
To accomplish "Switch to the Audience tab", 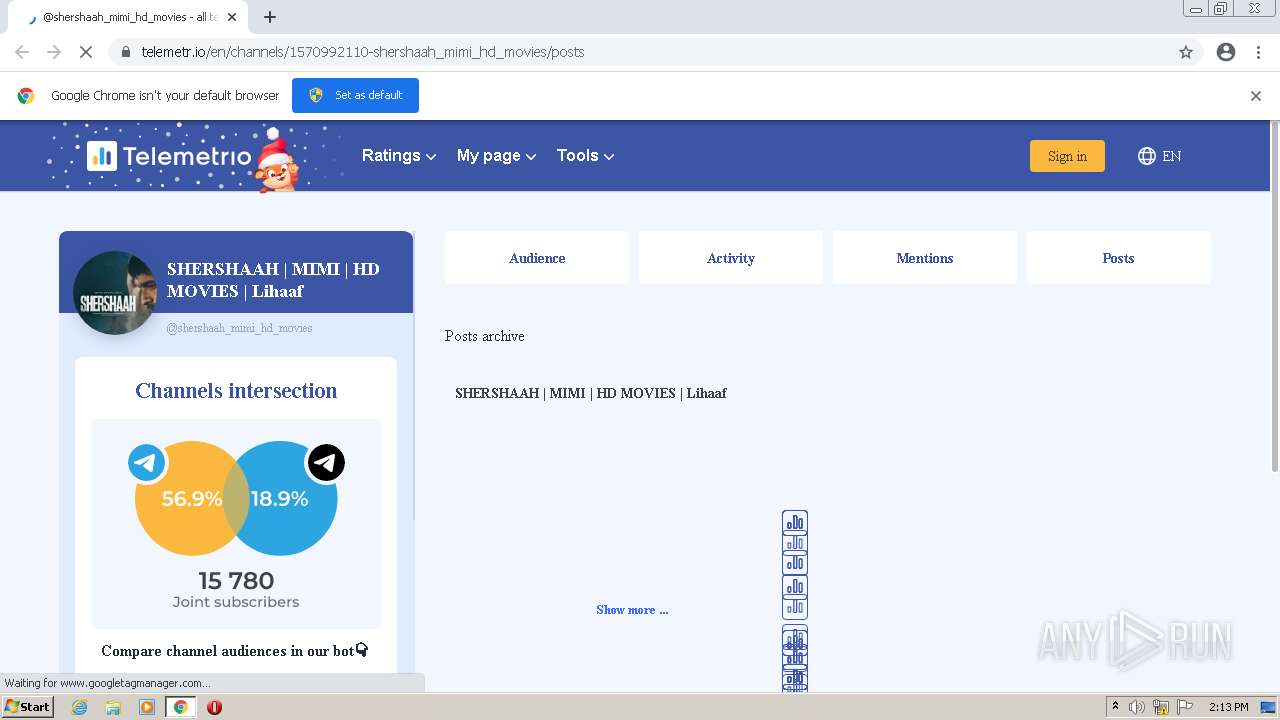I will pos(537,258).
